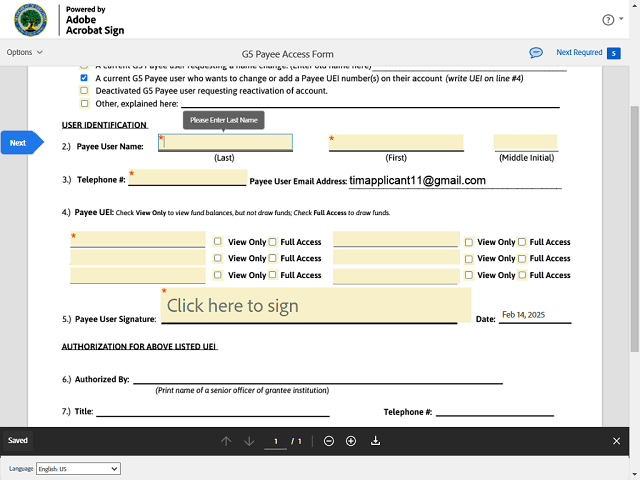Check View Only for first right UEI

tap(469, 242)
